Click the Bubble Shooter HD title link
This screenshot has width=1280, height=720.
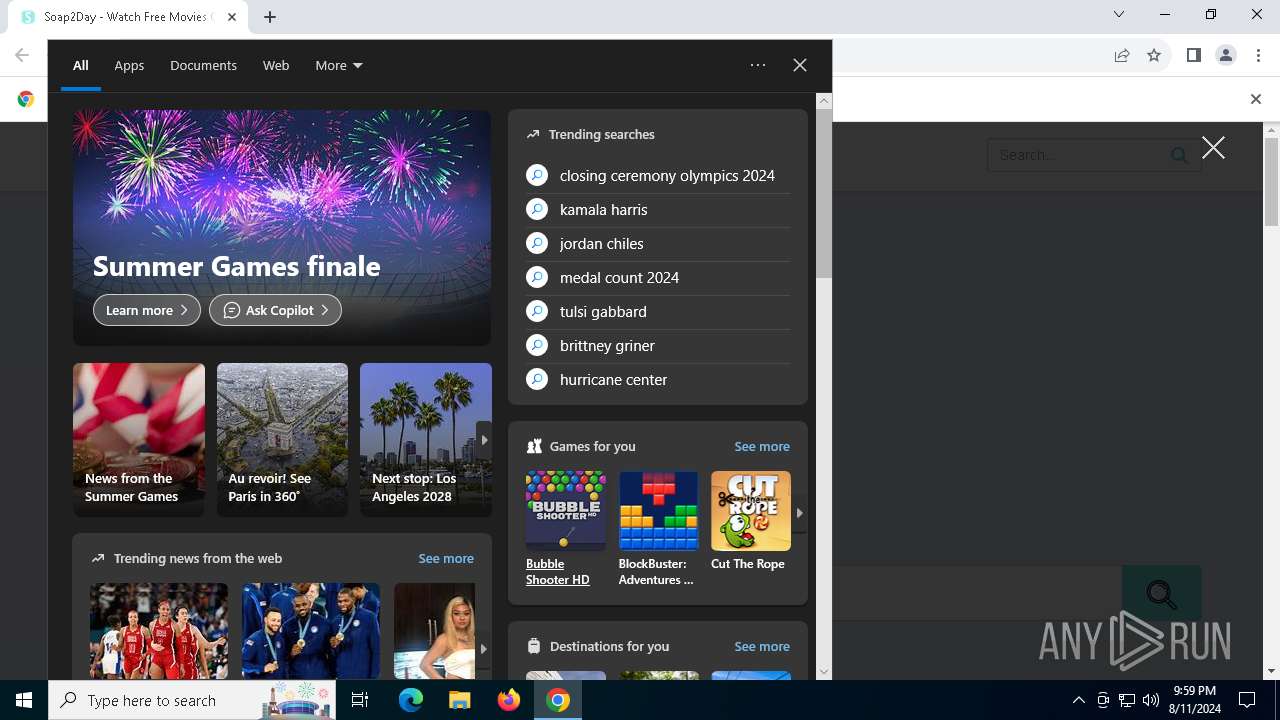558,572
